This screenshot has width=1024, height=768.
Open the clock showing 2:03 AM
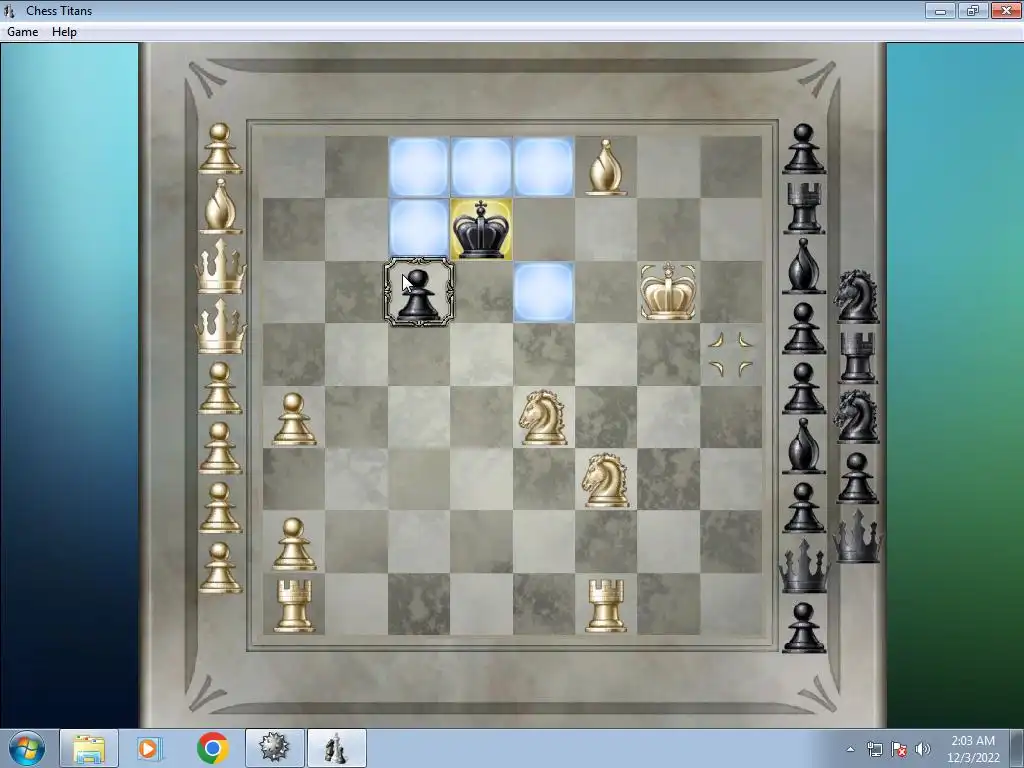(x=973, y=749)
